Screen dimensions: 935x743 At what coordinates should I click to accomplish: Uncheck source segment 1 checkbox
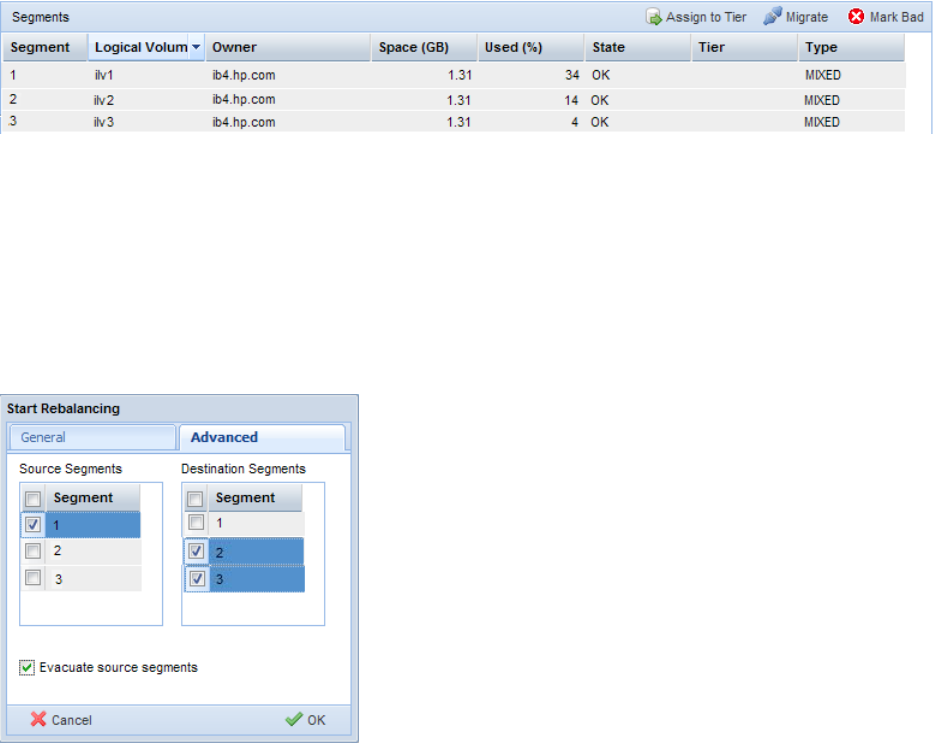(33, 524)
